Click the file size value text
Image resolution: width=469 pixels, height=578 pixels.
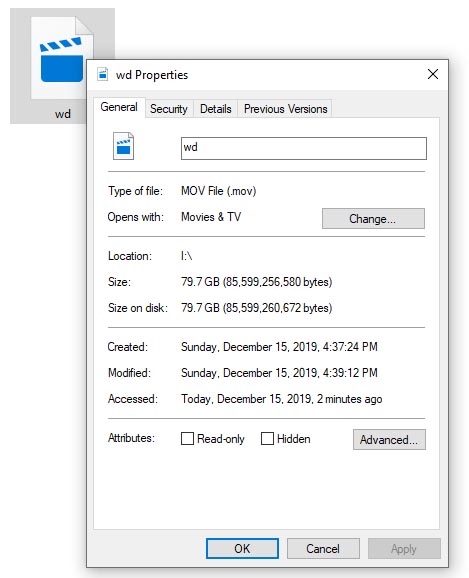tap(257, 282)
